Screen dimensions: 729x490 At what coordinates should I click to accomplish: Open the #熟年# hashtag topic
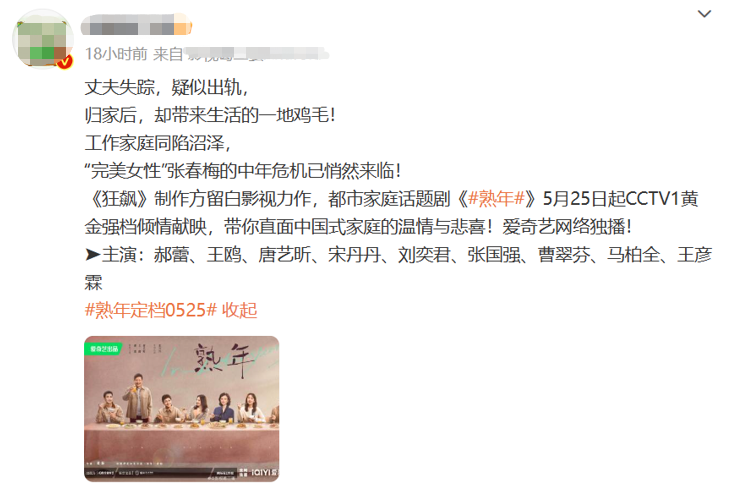click(x=496, y=199)
